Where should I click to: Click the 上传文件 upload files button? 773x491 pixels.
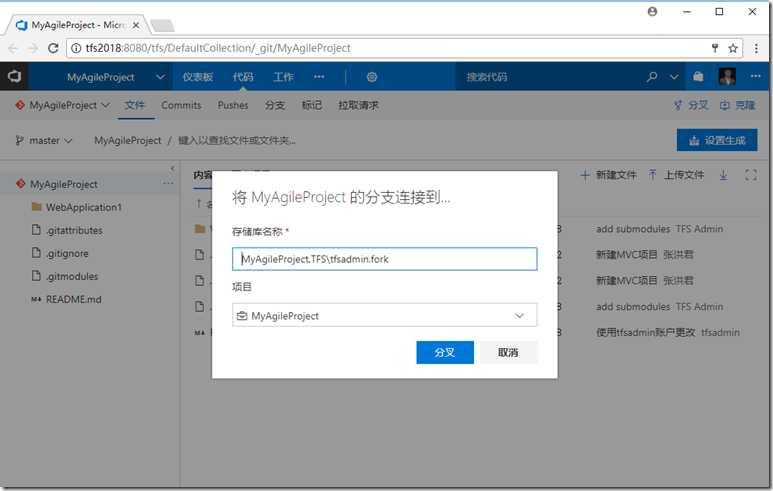pos(676,175)
